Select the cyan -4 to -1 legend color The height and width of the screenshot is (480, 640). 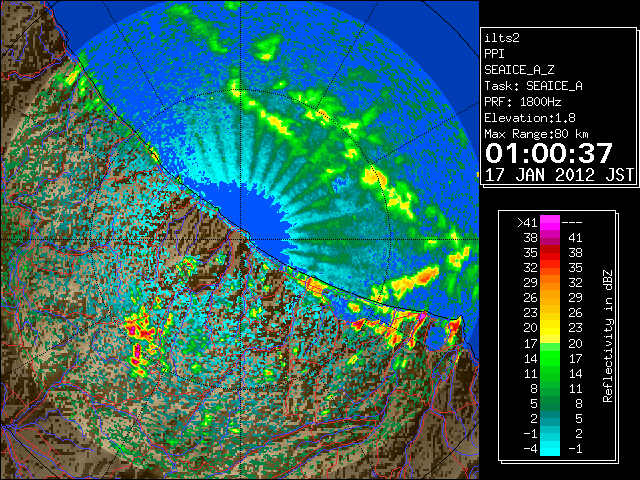550,448
